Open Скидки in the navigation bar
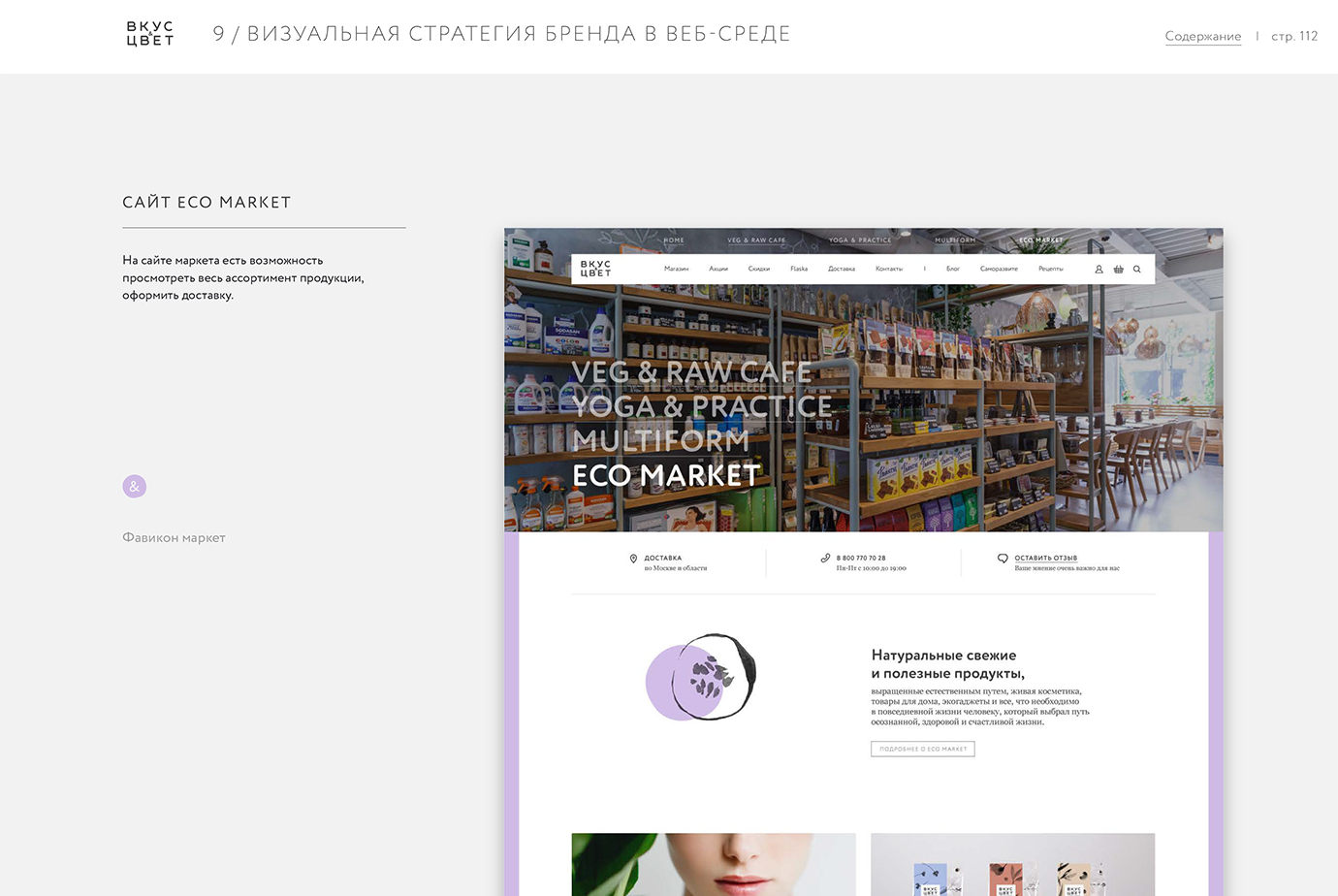The height and width of the screenshot is (896, 1338). pyautogui.click(x=759, y=269)
